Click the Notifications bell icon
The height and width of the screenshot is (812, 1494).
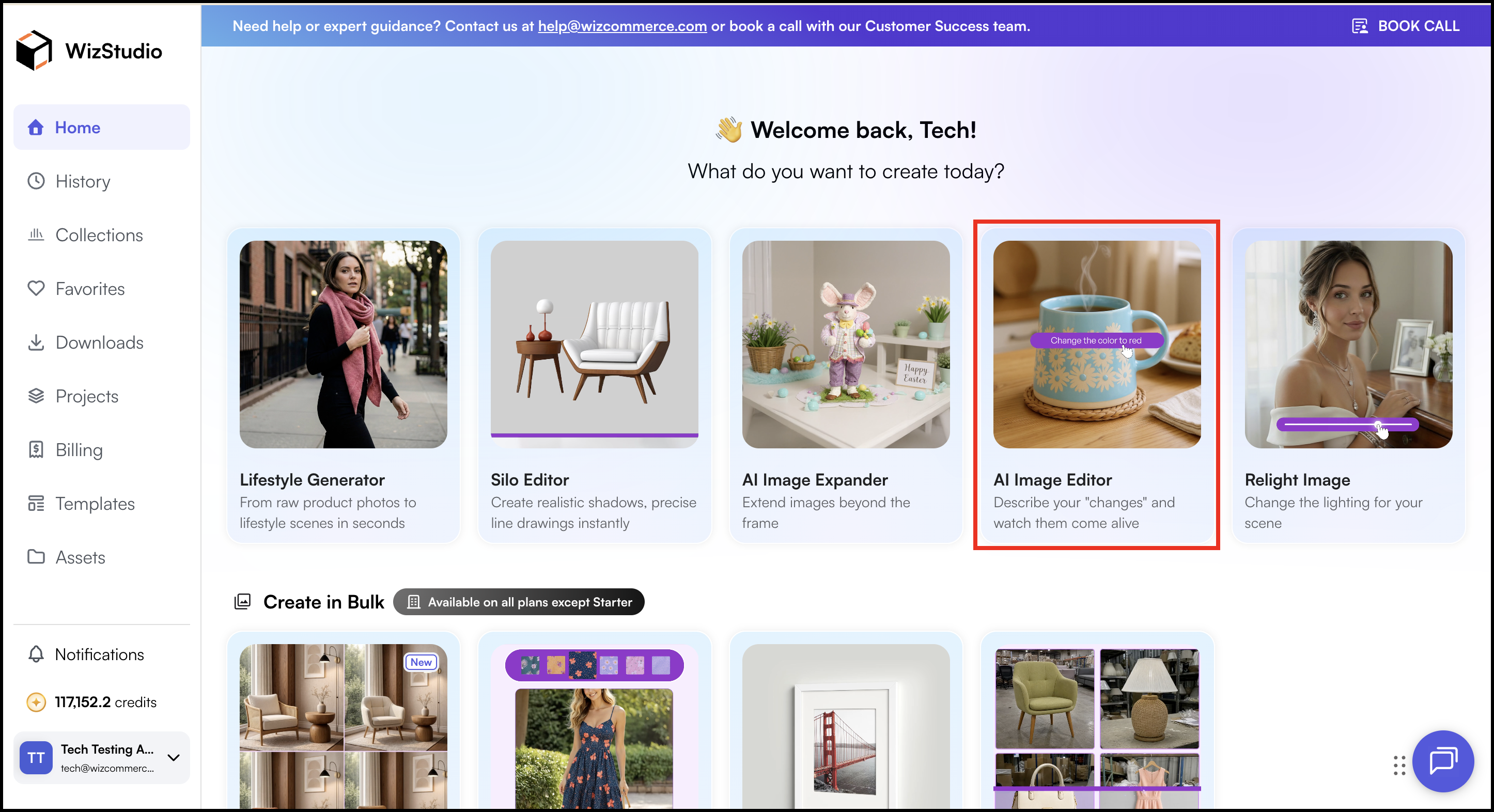click(x=36, y=653)
